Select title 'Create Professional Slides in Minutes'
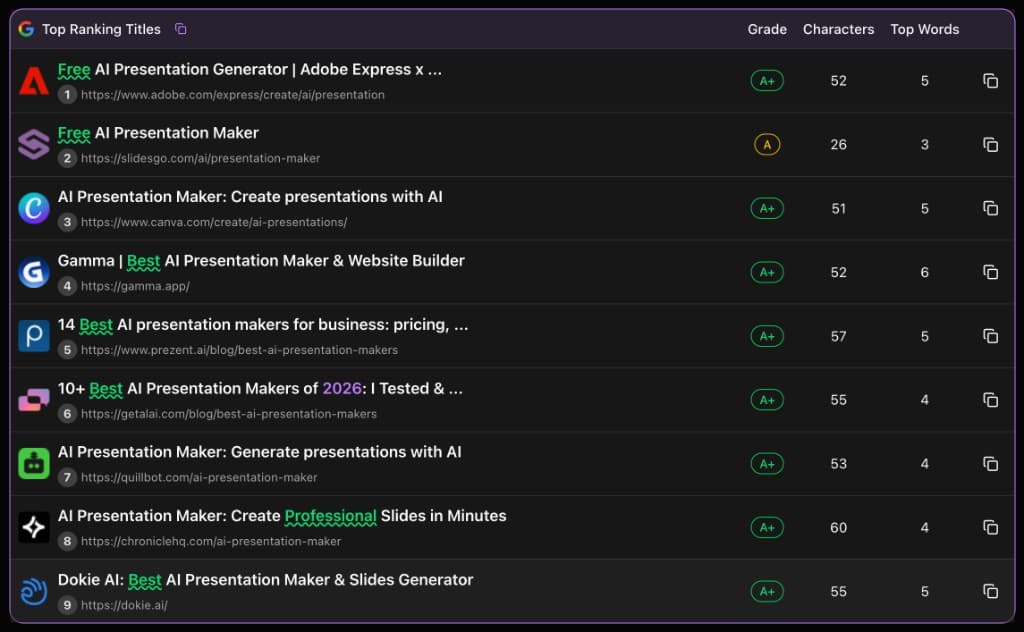This screenshot has width=1024, height=632. pyautogui.click(x=368, y=516)
